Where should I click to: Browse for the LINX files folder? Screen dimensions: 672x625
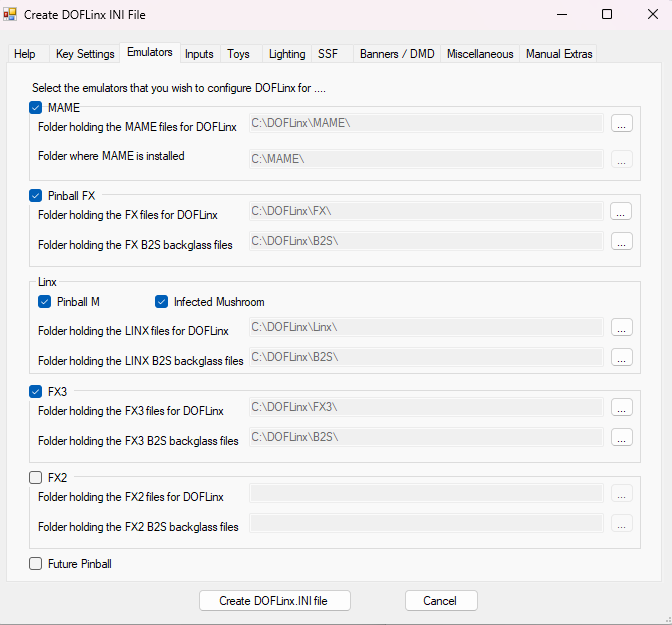(621, 328)
